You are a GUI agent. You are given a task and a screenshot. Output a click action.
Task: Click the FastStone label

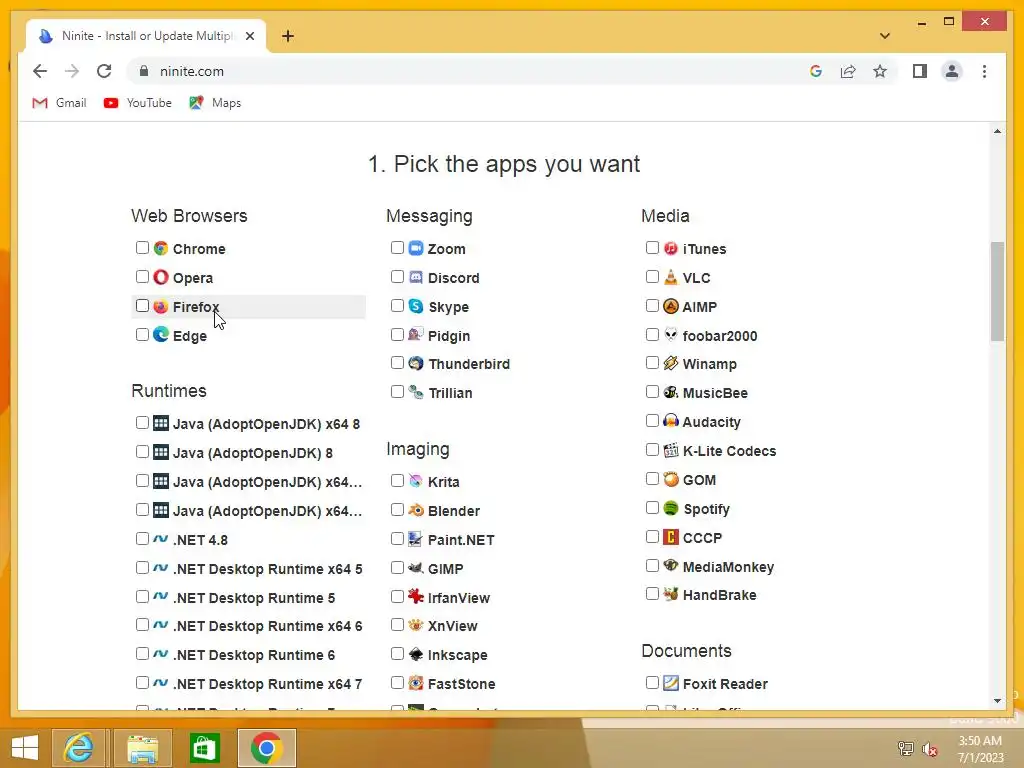tap(462, 684)
